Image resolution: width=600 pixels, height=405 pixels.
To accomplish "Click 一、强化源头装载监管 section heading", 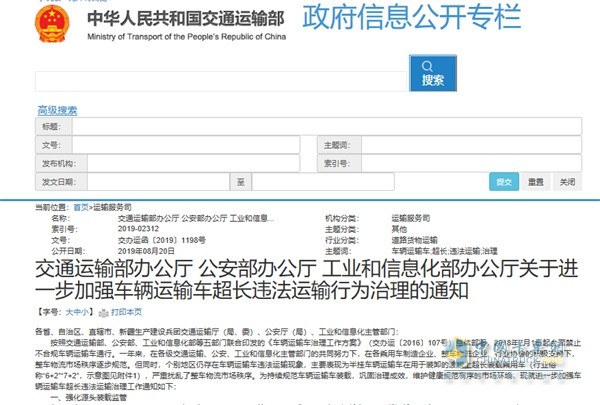I will (88, 398).
